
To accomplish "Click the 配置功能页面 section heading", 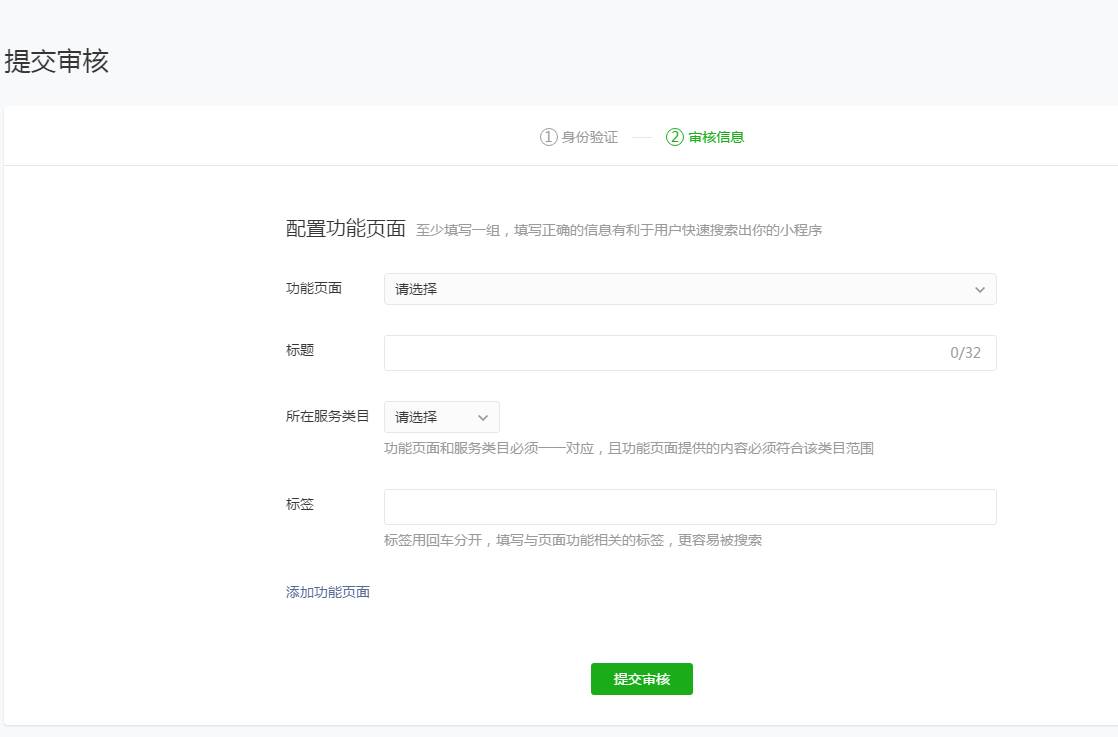I will pyautogui.click(x=345, y=229).
